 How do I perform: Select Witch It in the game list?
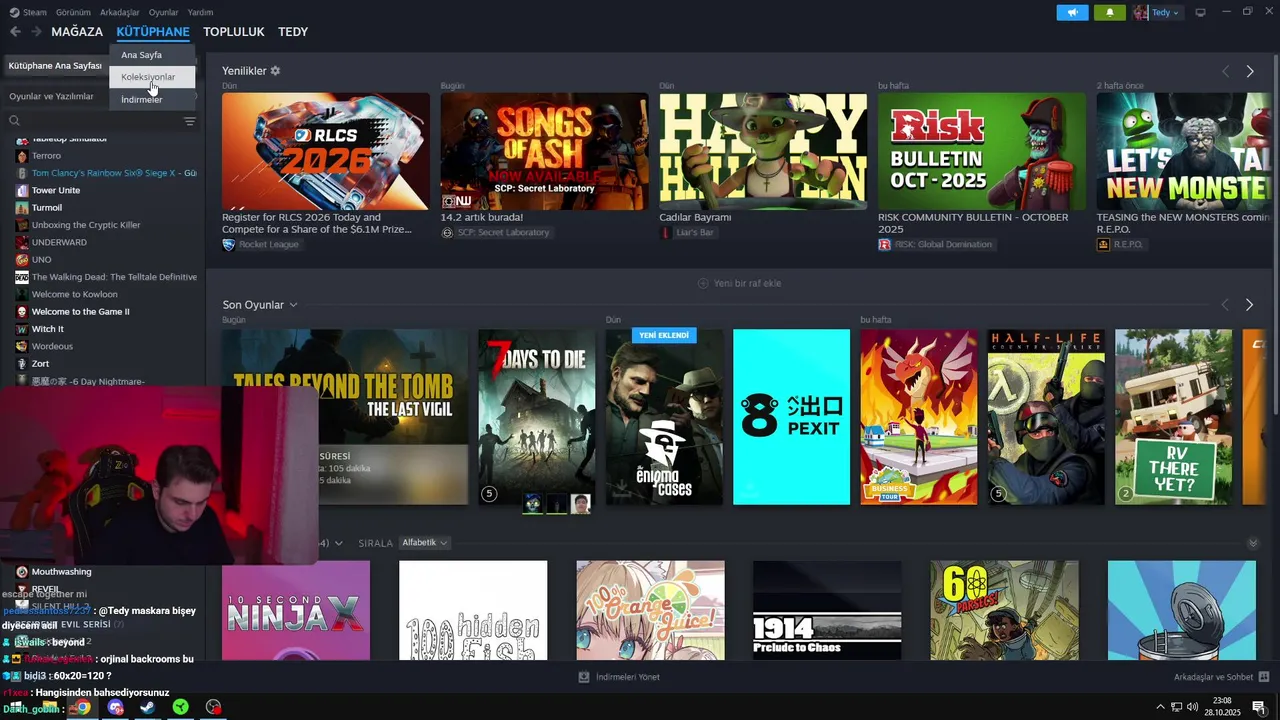coord(48,329)
